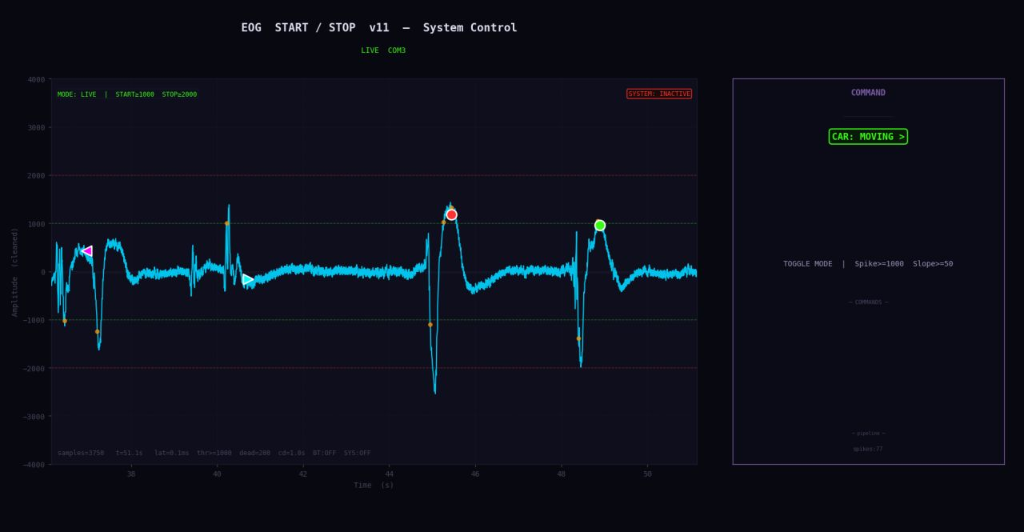Click the START≥1000 threshold label
This screenshot has height=532, width=1024.
135,95
